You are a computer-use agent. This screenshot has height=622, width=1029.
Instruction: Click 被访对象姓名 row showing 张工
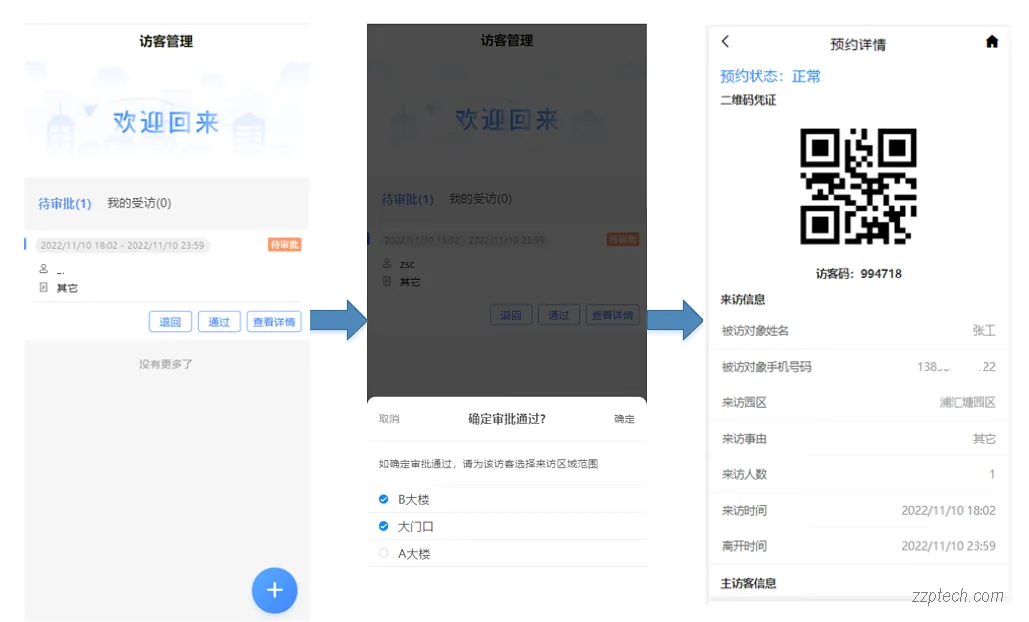[858, 331]
